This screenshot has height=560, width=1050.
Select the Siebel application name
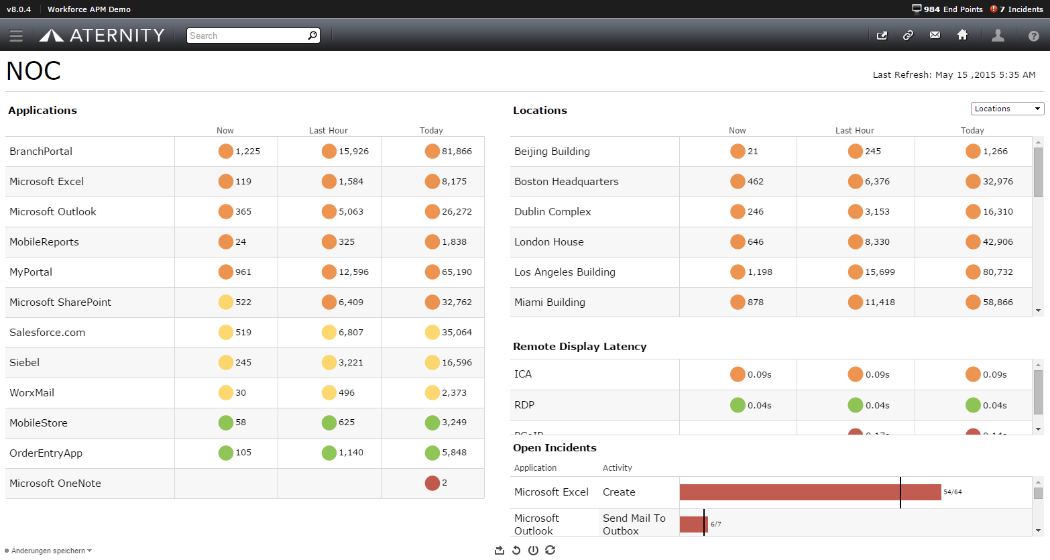click(24, 362)
